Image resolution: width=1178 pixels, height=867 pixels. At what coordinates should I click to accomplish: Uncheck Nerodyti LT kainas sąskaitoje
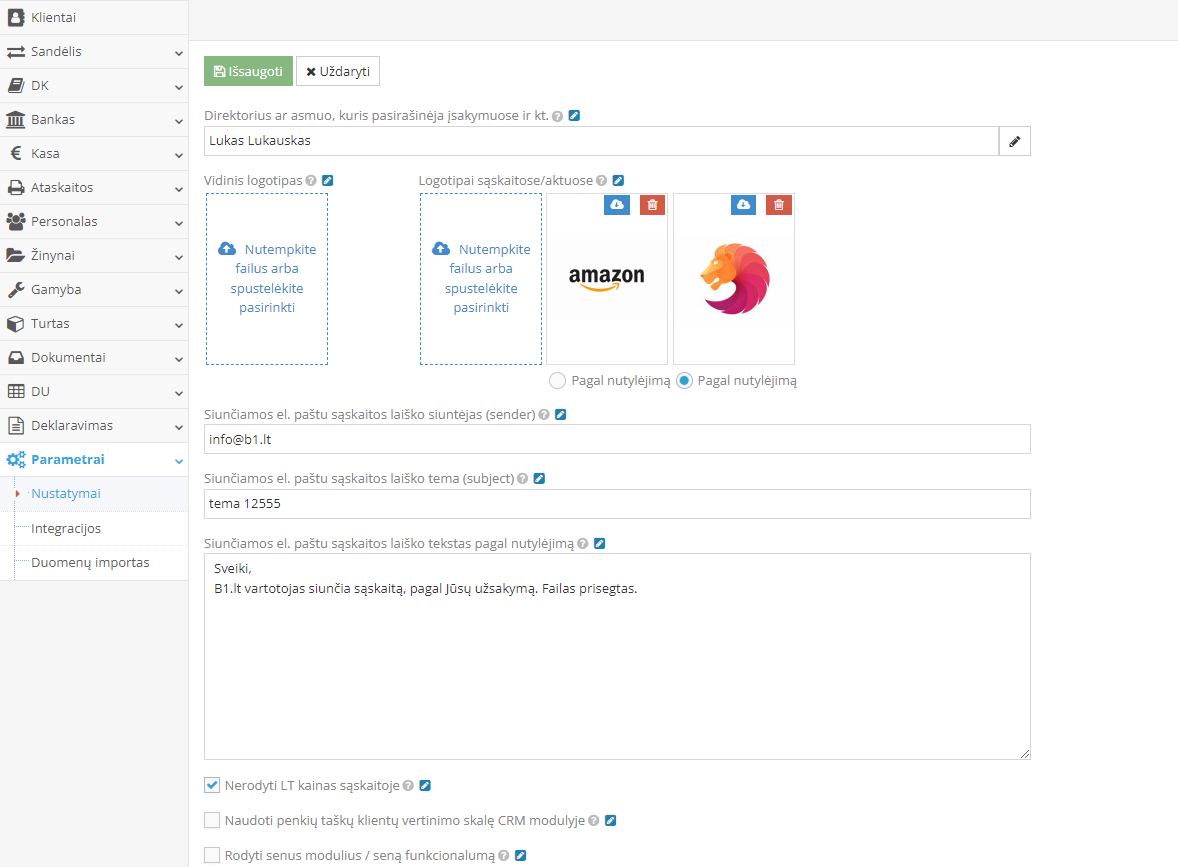pos(212,786)
